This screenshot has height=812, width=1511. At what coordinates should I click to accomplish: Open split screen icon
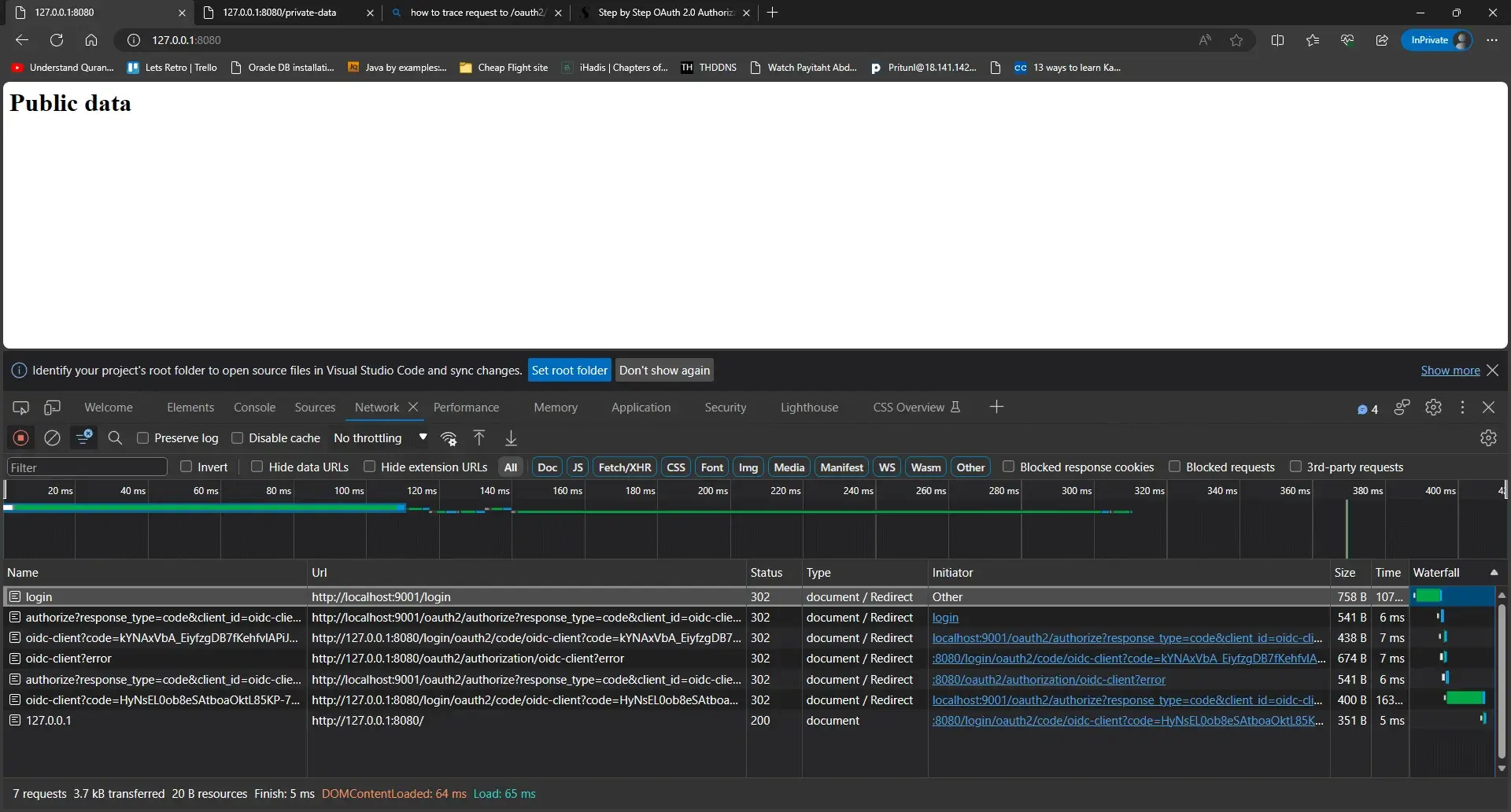[x=1277, y=40]
